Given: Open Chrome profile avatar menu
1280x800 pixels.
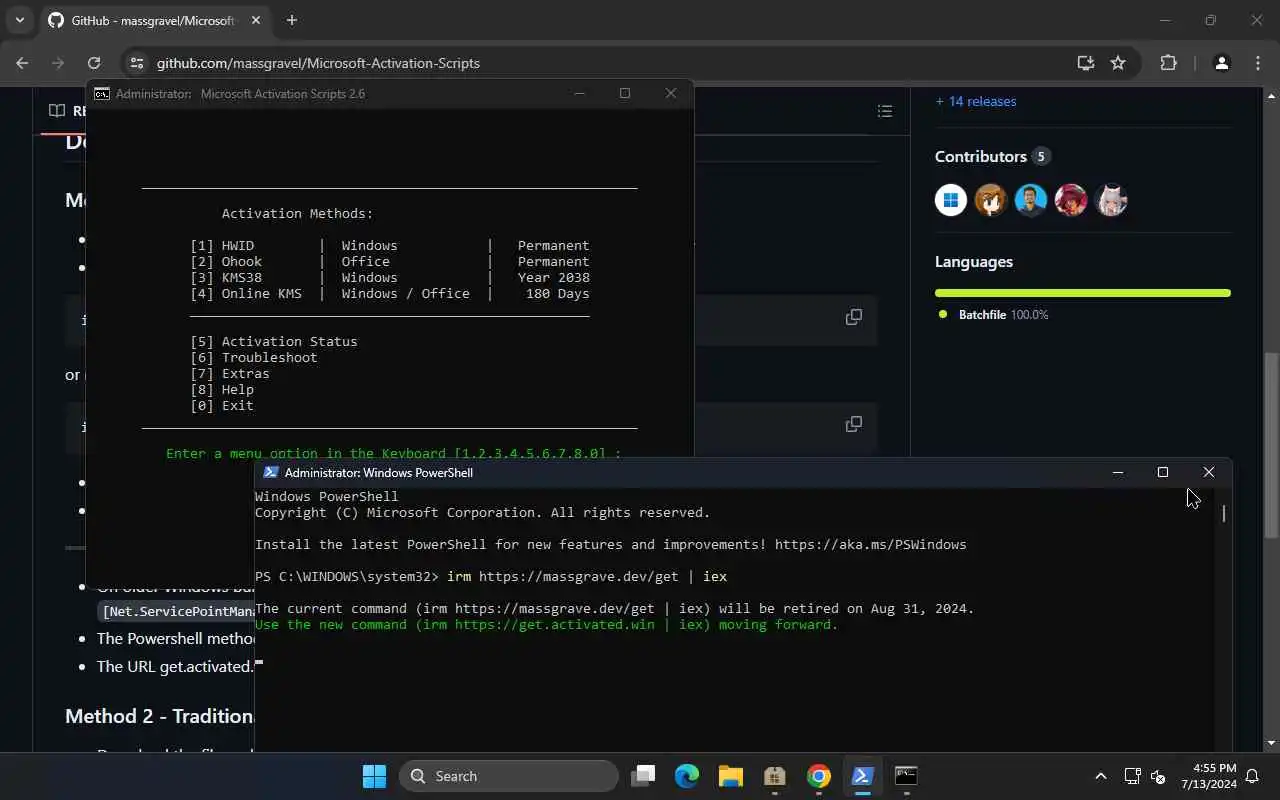Looking at the screenshot, I should click(x=1221, y=63).
